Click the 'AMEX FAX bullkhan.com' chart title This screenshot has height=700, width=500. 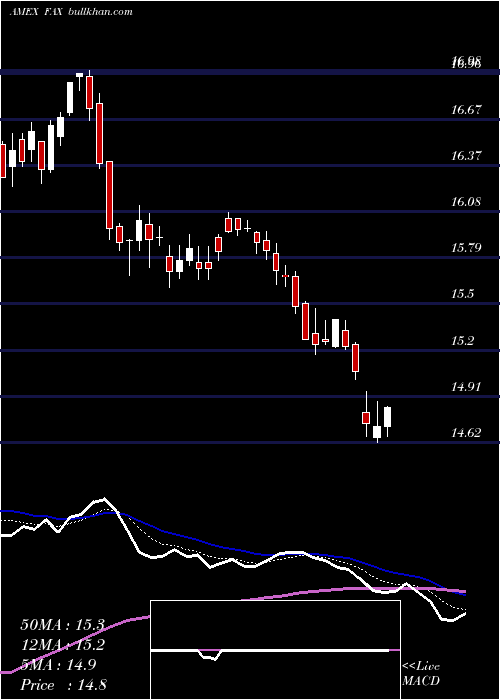71,12
